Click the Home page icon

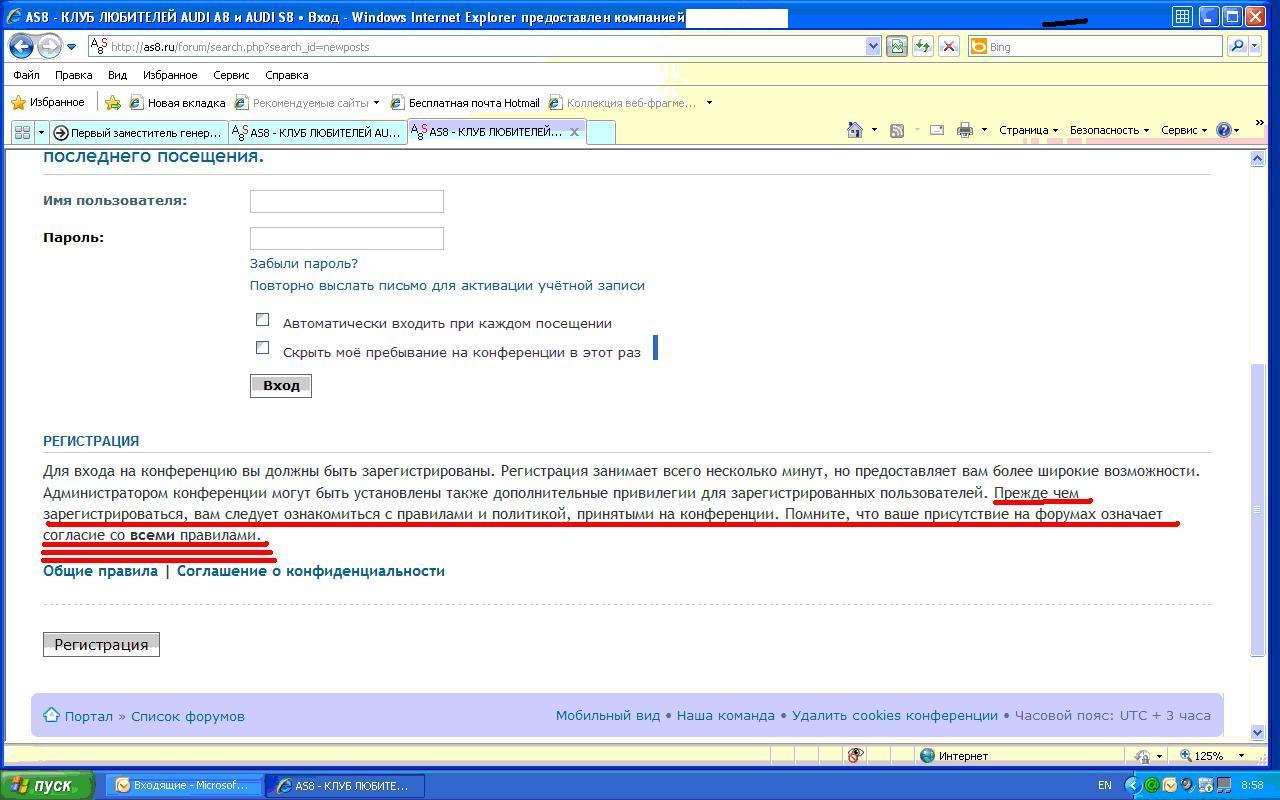[854, 130]
